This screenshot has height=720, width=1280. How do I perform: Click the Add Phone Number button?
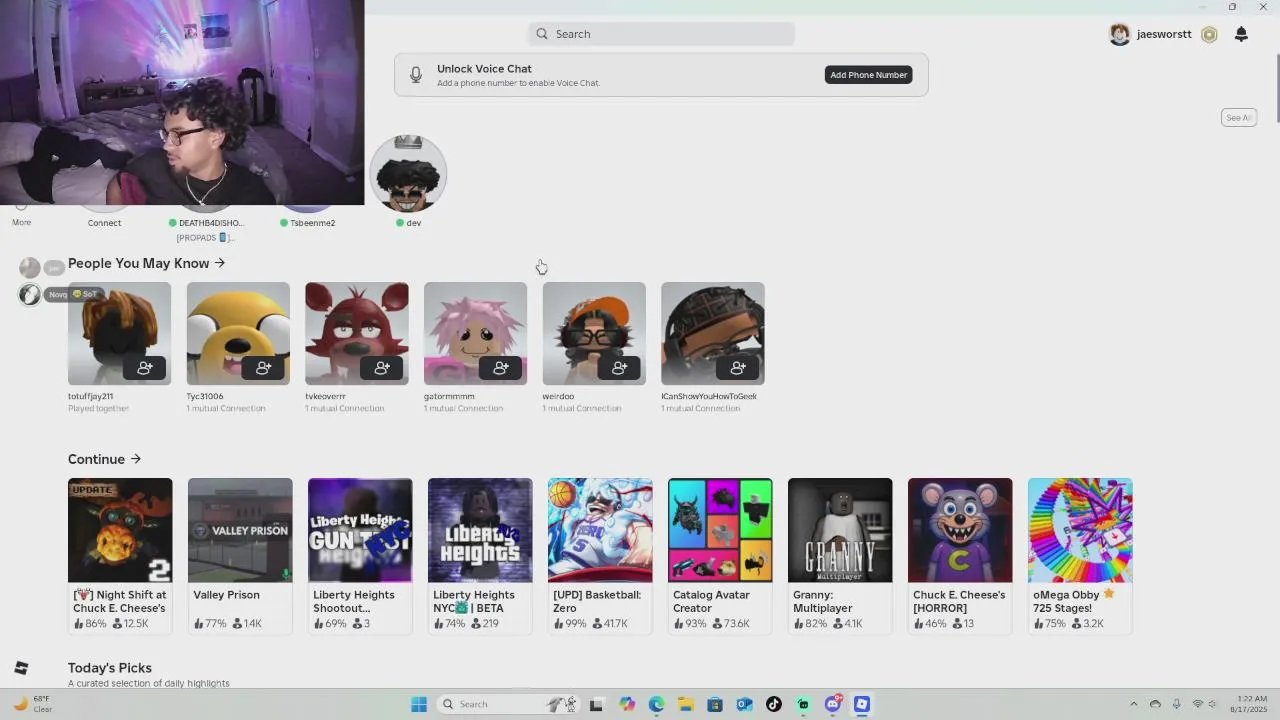(x=868, y=75)
